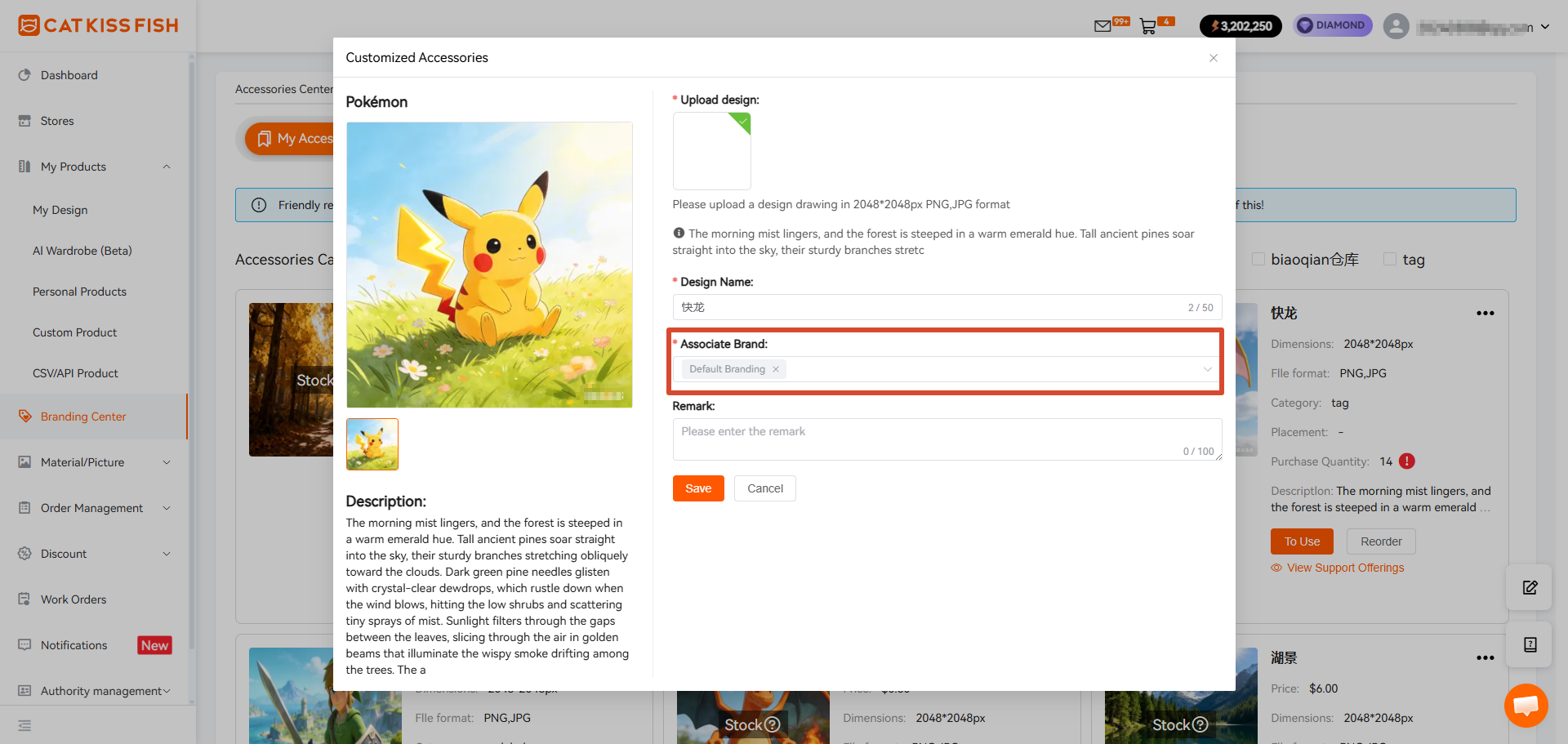
Task: Click the info icon beside the design description
Action: (x=679, y=234)
